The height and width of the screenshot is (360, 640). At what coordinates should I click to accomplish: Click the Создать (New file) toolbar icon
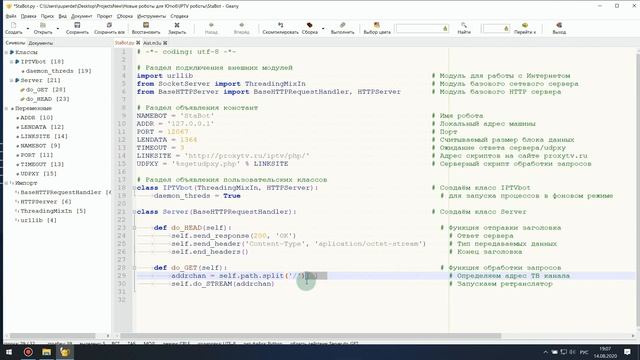[13, 25]
